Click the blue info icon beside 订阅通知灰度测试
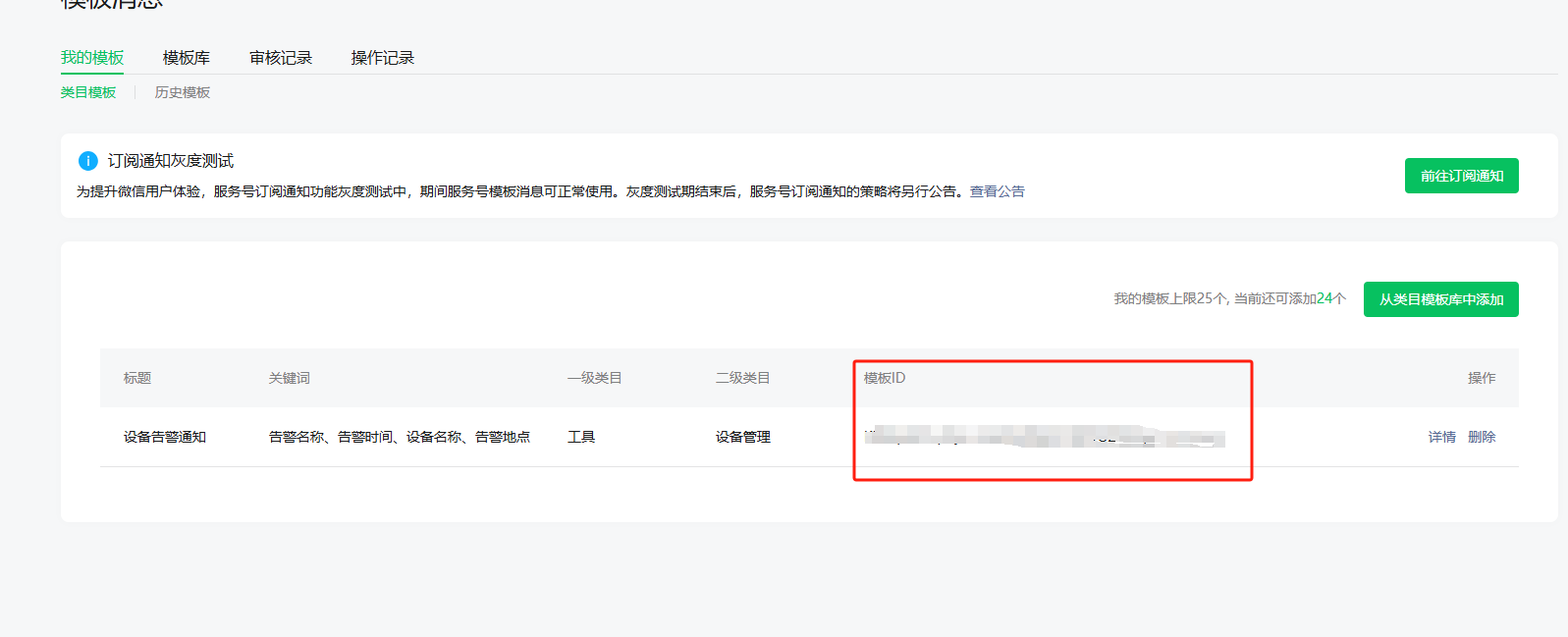Screen dimensions: 1568x637 click(x=87, y=161)
